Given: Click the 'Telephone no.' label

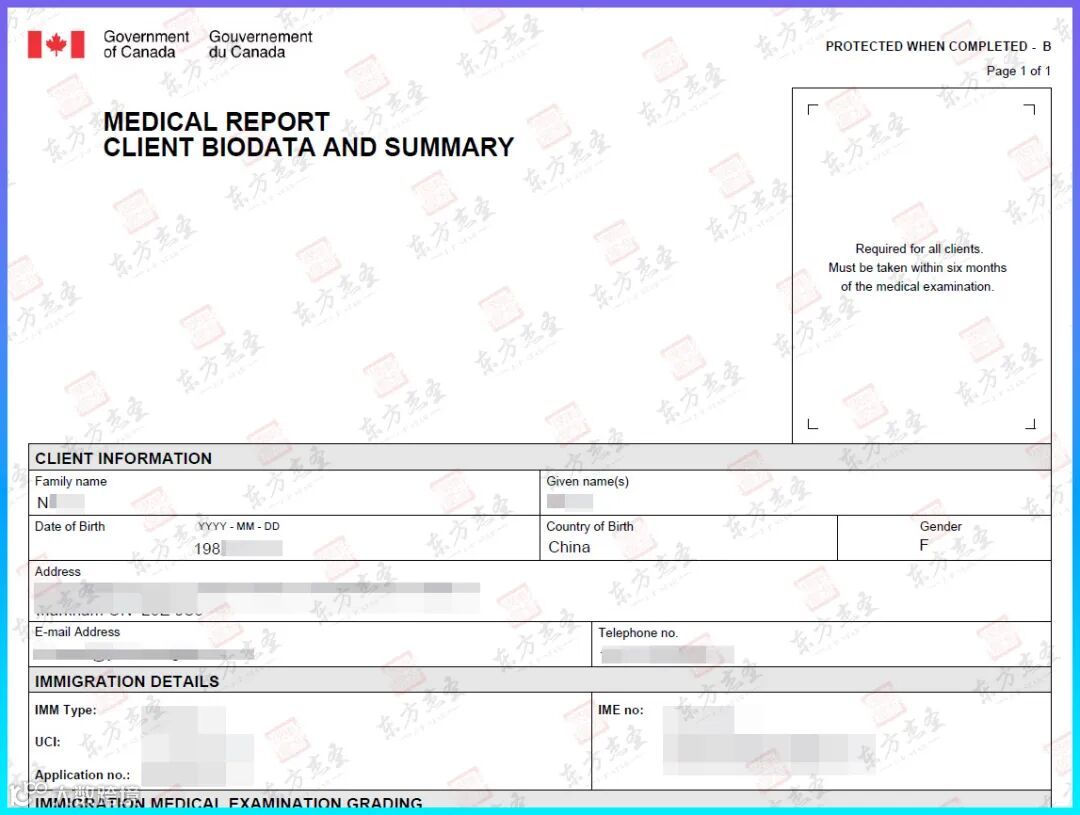Looking at the screenshot, I should [638, 632].
